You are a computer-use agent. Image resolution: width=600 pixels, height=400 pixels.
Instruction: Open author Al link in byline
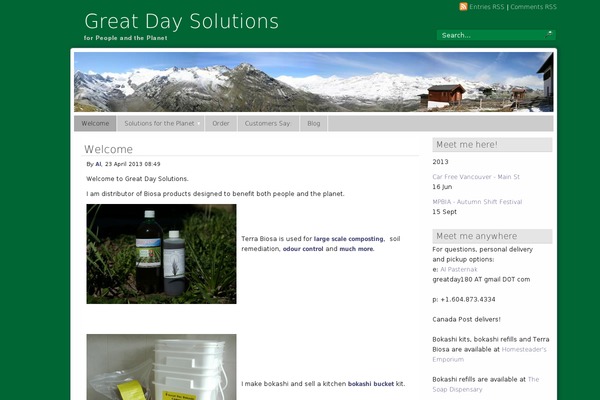[98, 164]
